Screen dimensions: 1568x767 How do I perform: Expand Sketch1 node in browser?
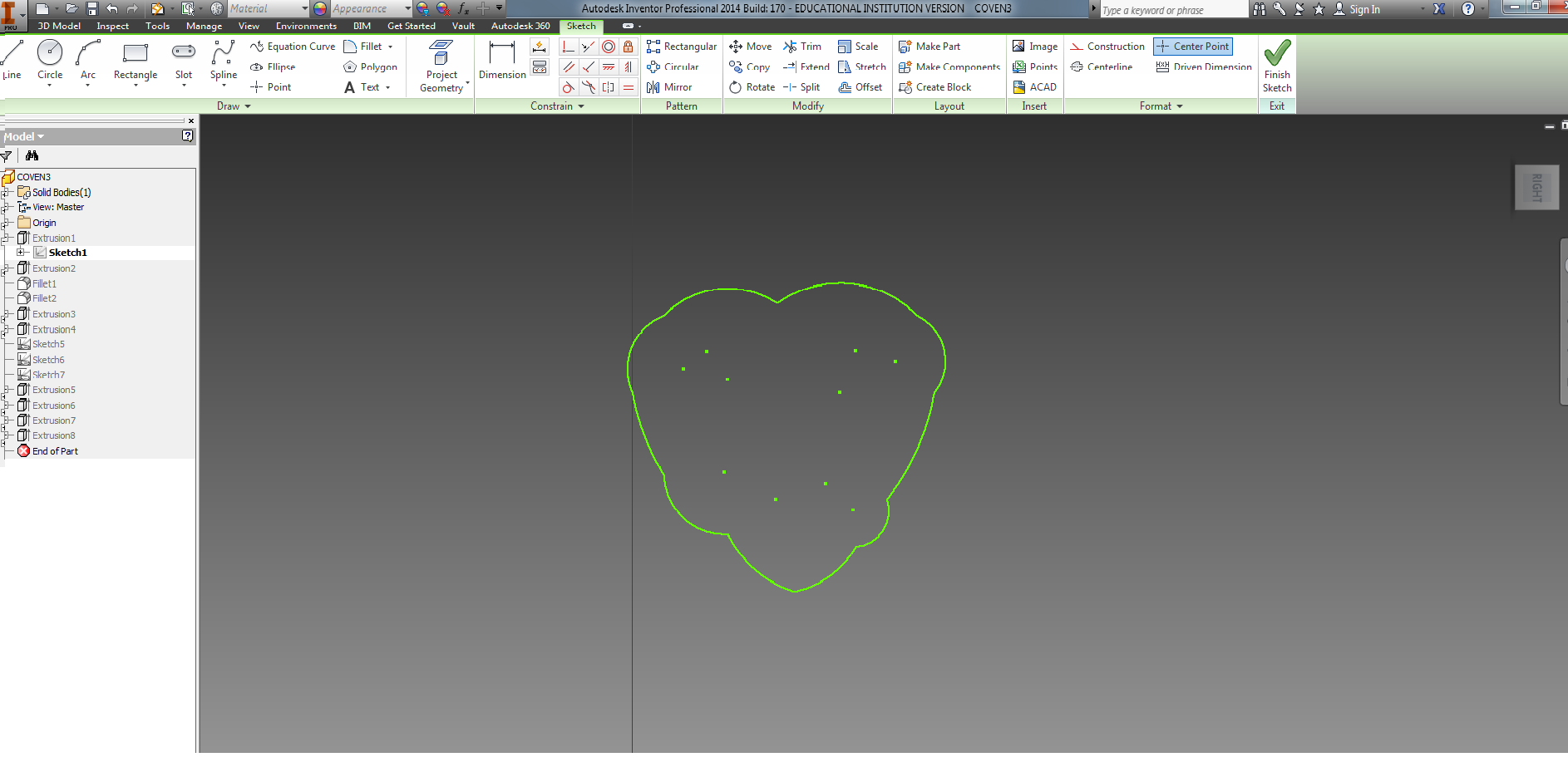(21, 253)
